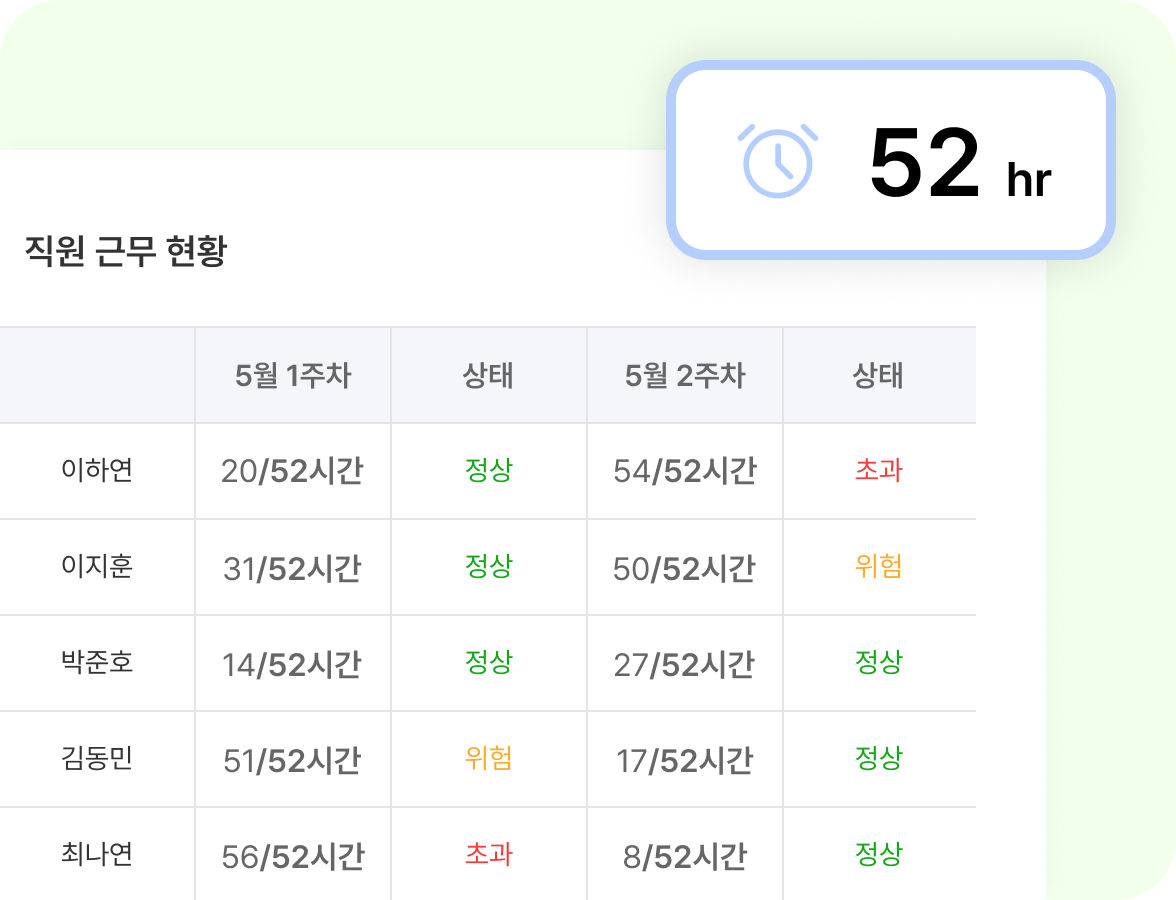Select the 5월 1주차 column header

coord(293,376)
